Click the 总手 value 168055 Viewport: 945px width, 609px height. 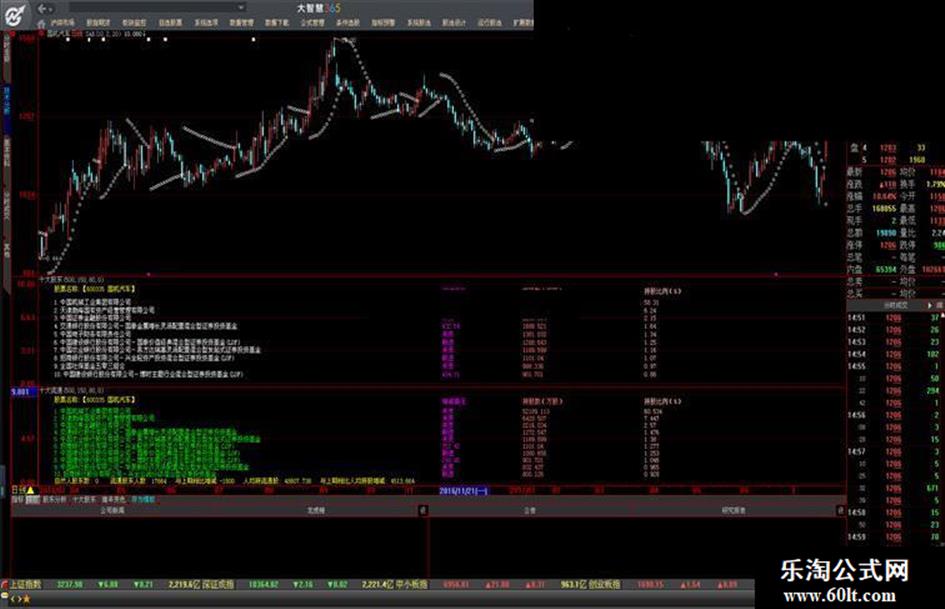tap(884, 209)
